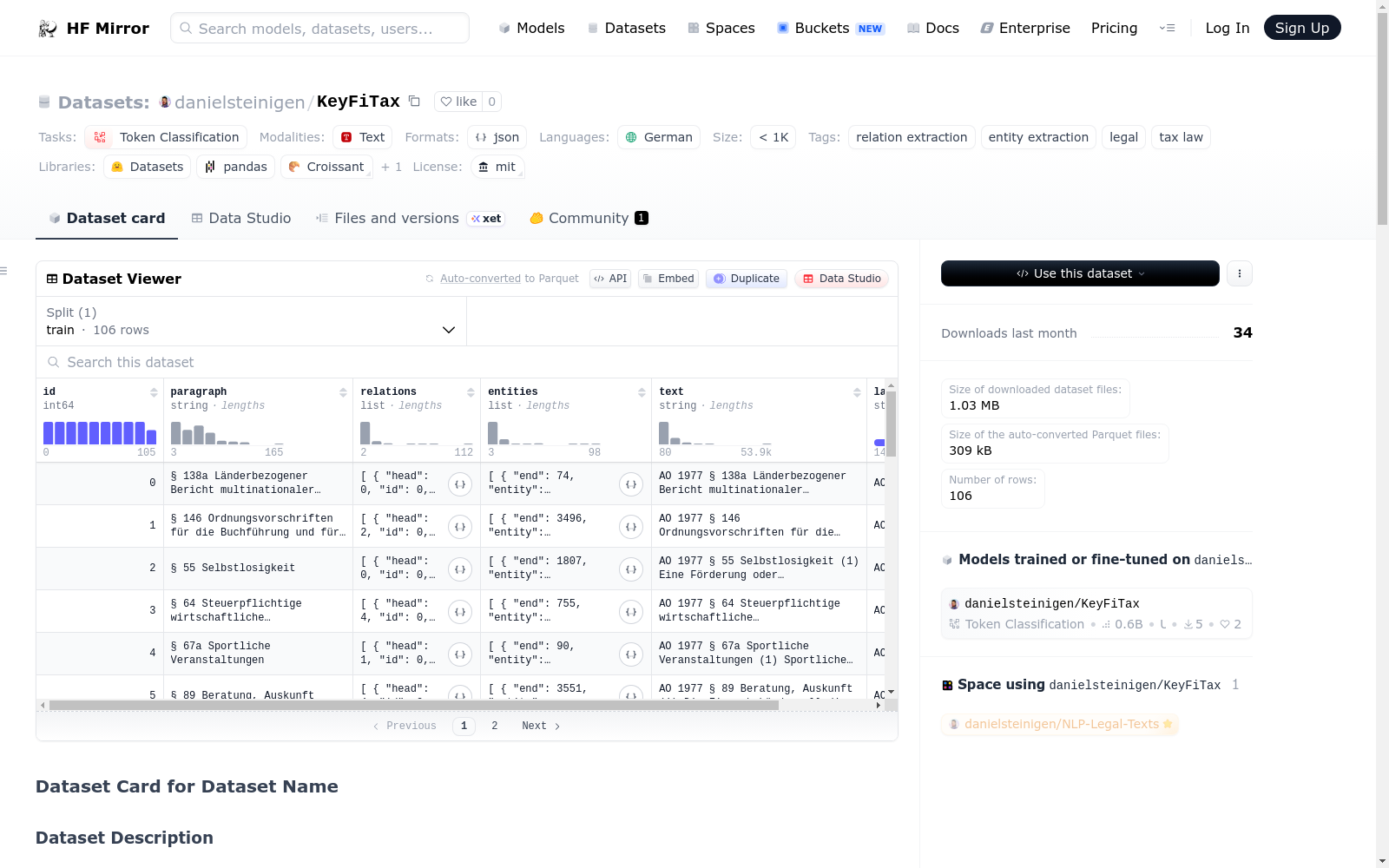The height and width of the screenshot is (868, 1389).
Task: Select the Croissant library tag
Action: [326, 167]
